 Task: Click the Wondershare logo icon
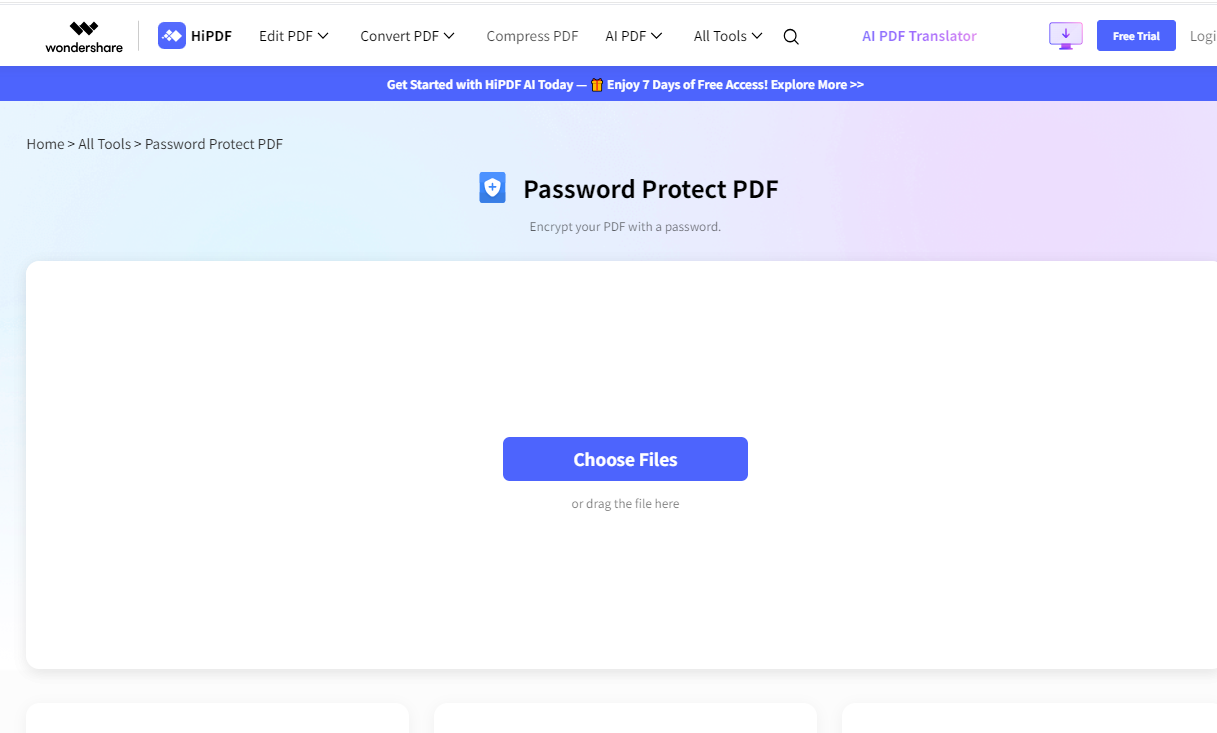84,30
